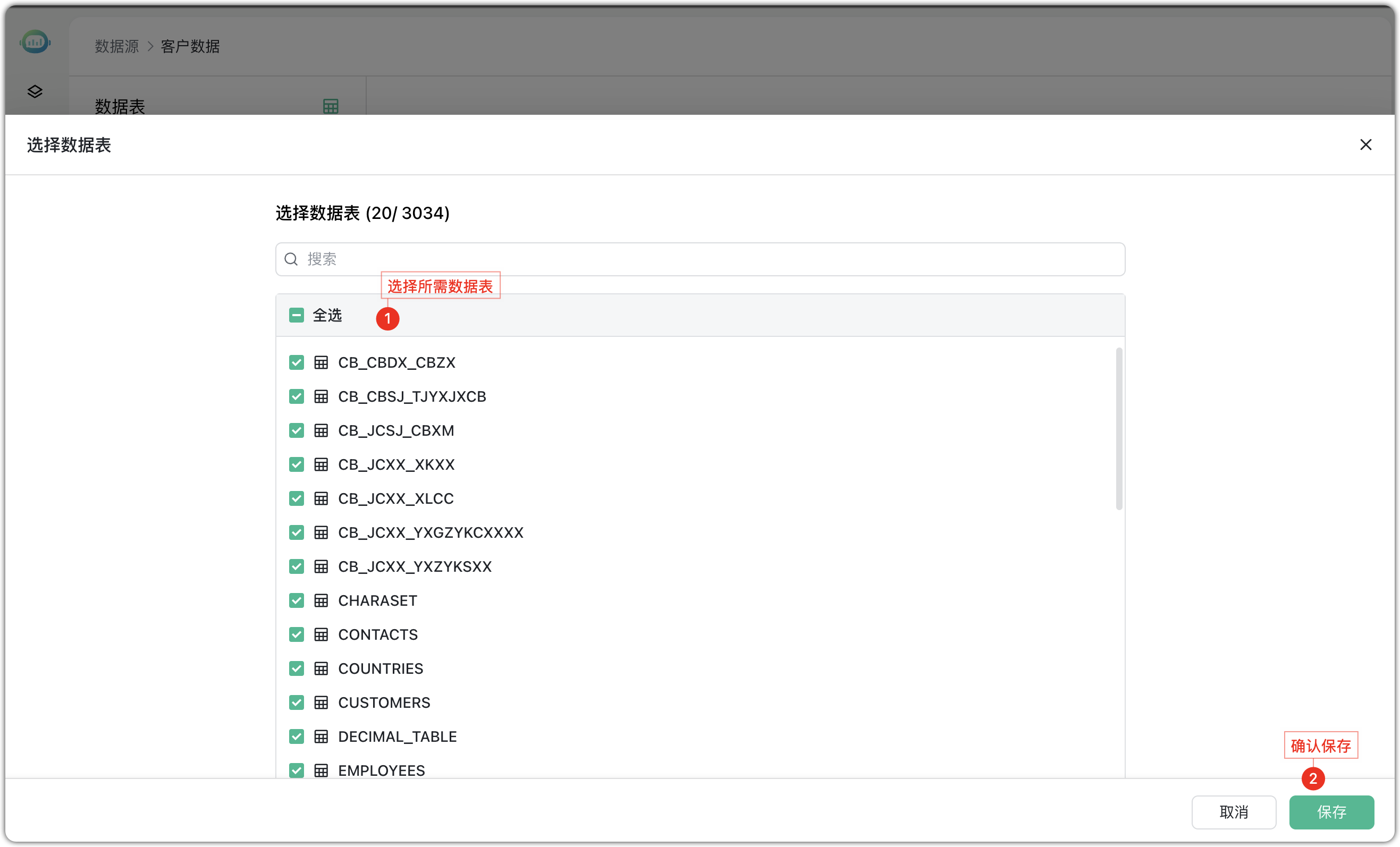Click the table icon next to CB_CBDX_CBZX

click(322, 362)
